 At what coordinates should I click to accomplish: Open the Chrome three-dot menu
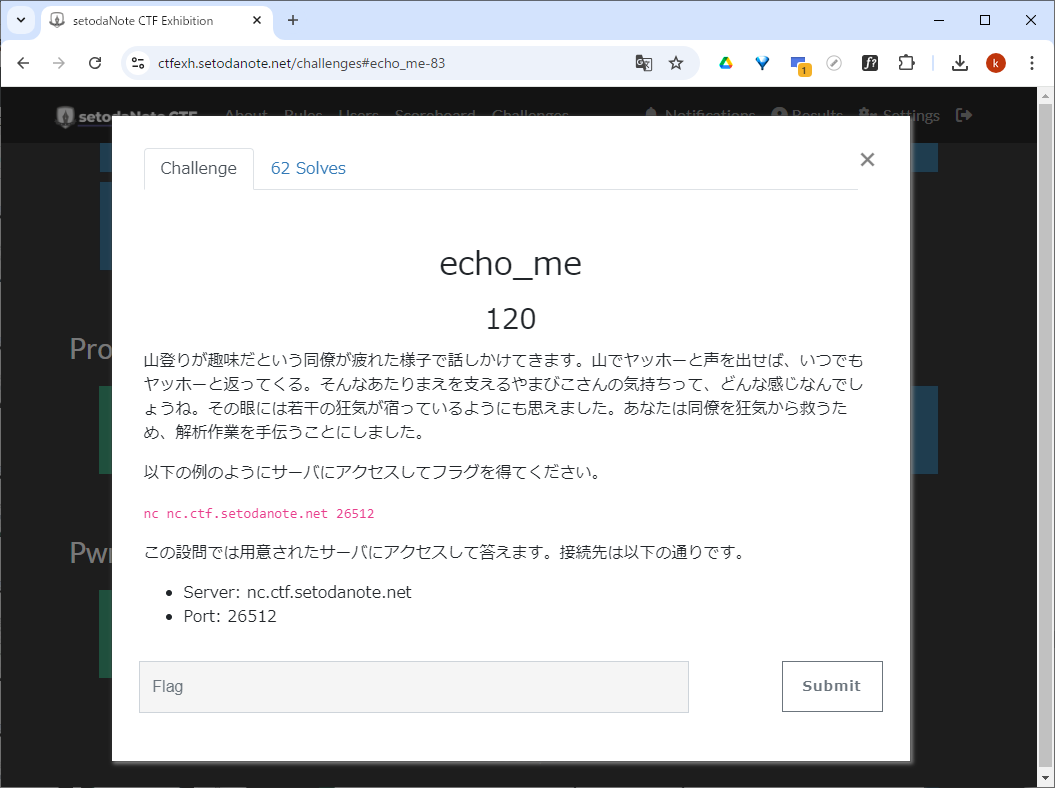[x=1031, y=63]
